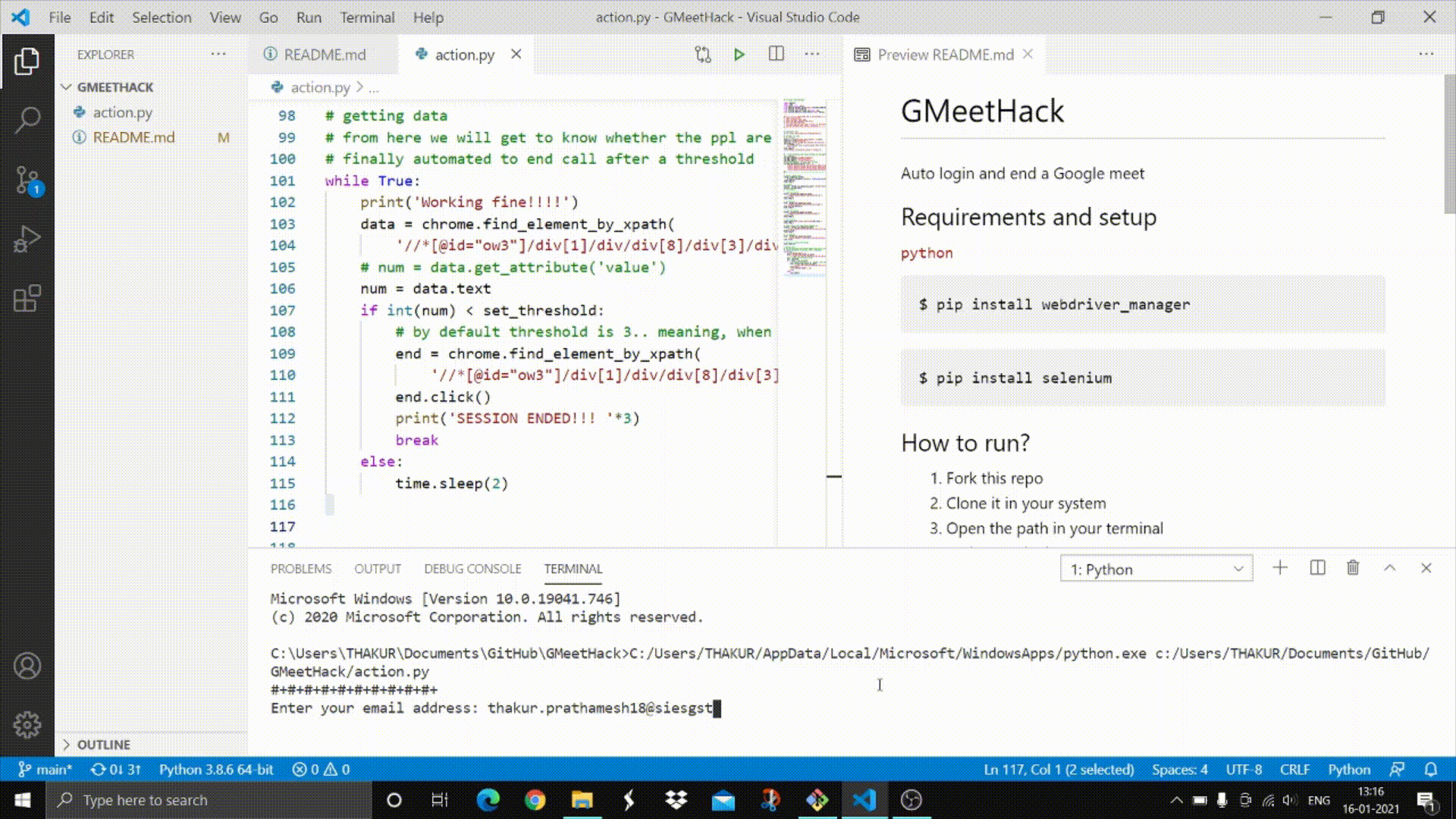Click the Split Editor Right icon
Image resolution: width=1456 pixels, height=819 pixels.
pyautogui.click(x=776, y=55)
